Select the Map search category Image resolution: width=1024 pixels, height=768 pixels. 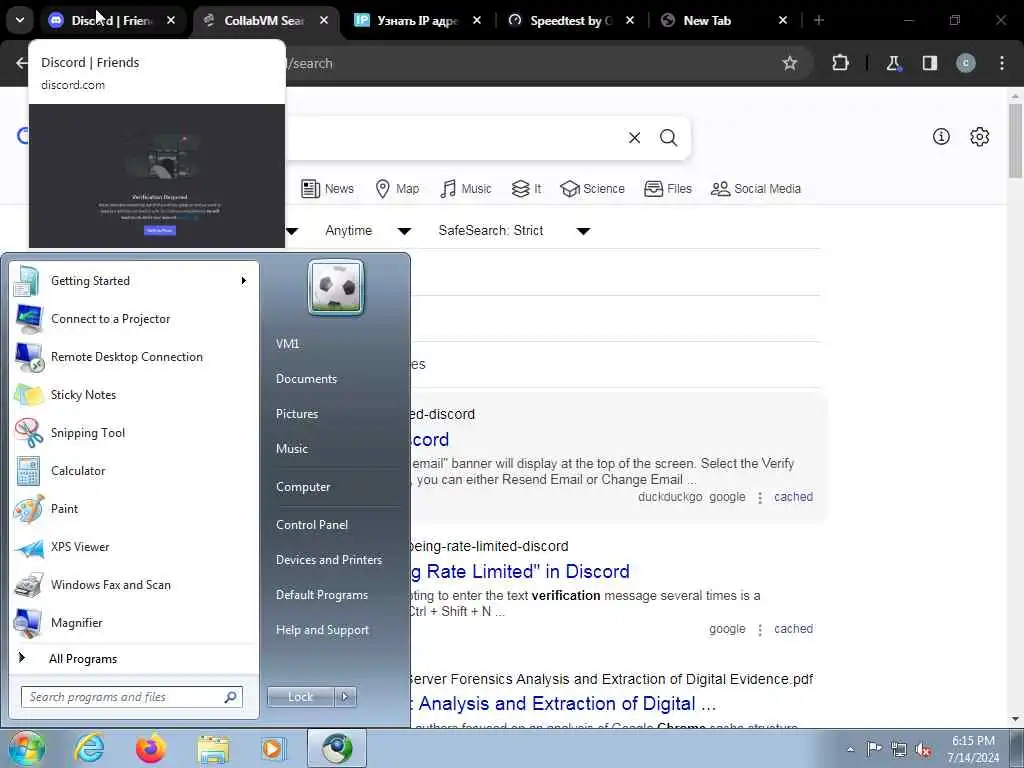tap(398, 189)
